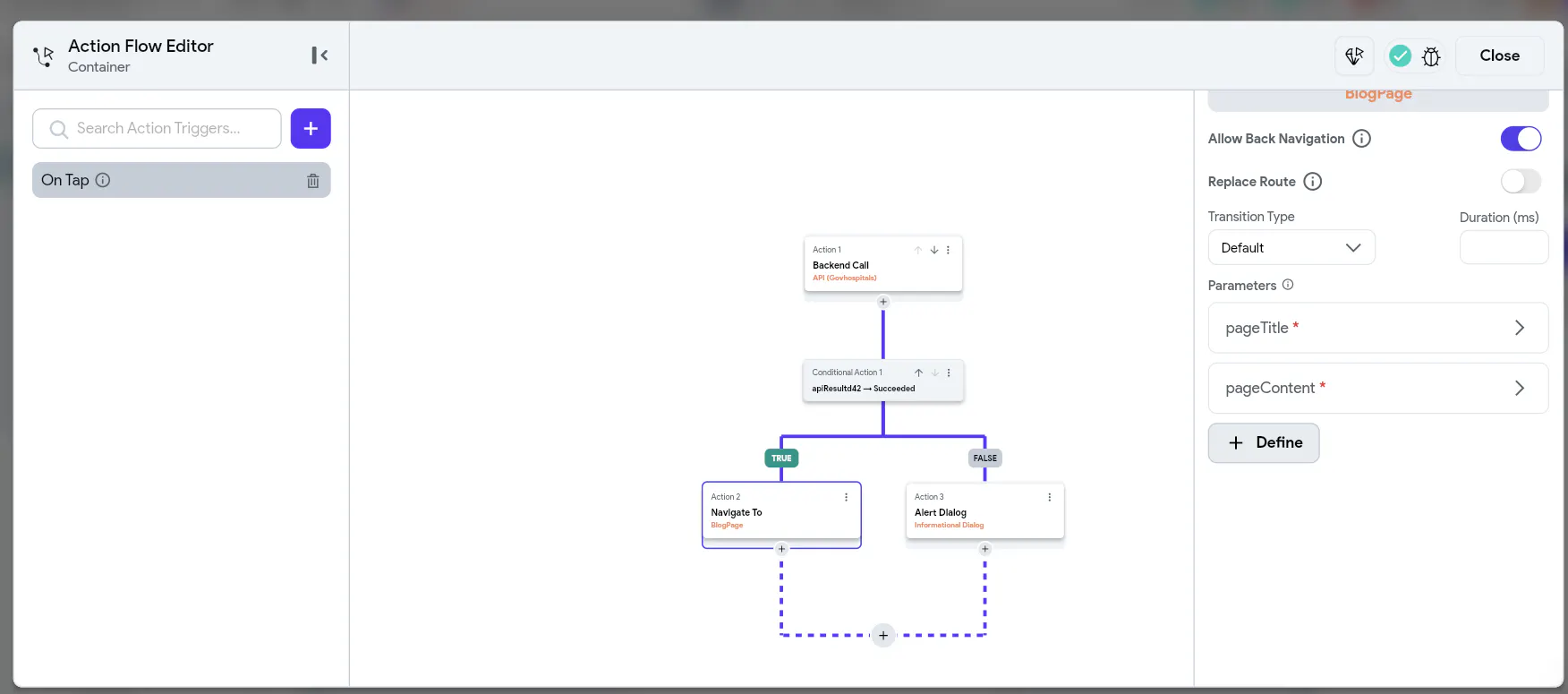Collapse the action triggers side panel
The width and height of the screenshot is (1568, 694).
tap(320, 56)
